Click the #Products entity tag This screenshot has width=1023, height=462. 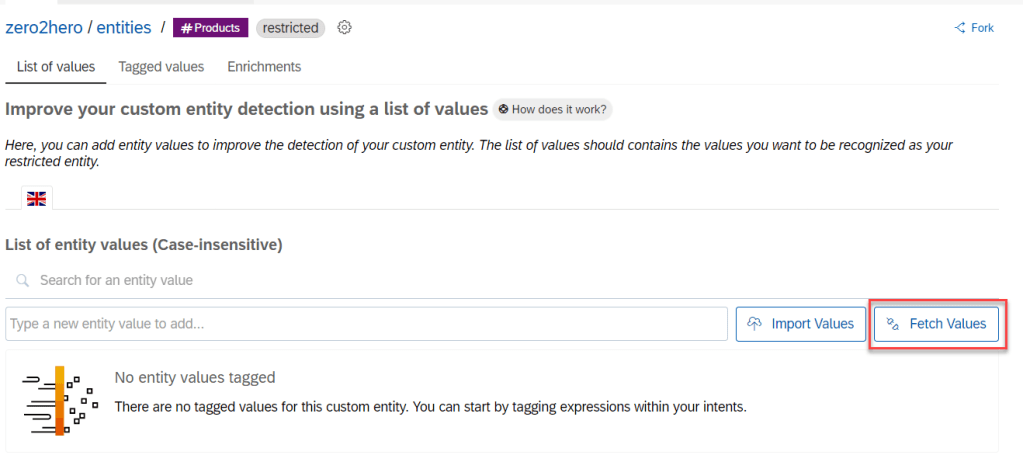click(210, 28)
